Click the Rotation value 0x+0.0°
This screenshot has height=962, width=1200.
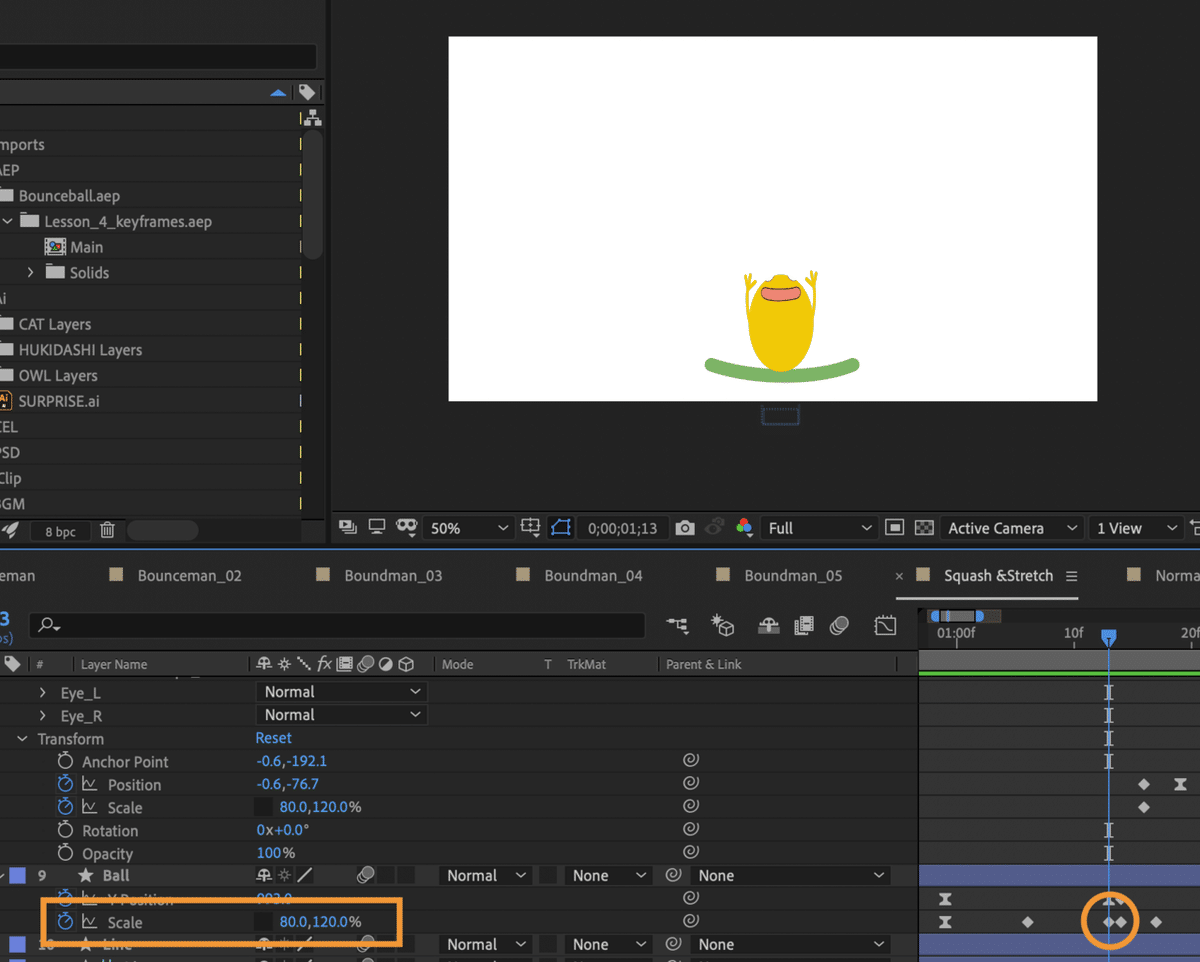pos(282,830)
